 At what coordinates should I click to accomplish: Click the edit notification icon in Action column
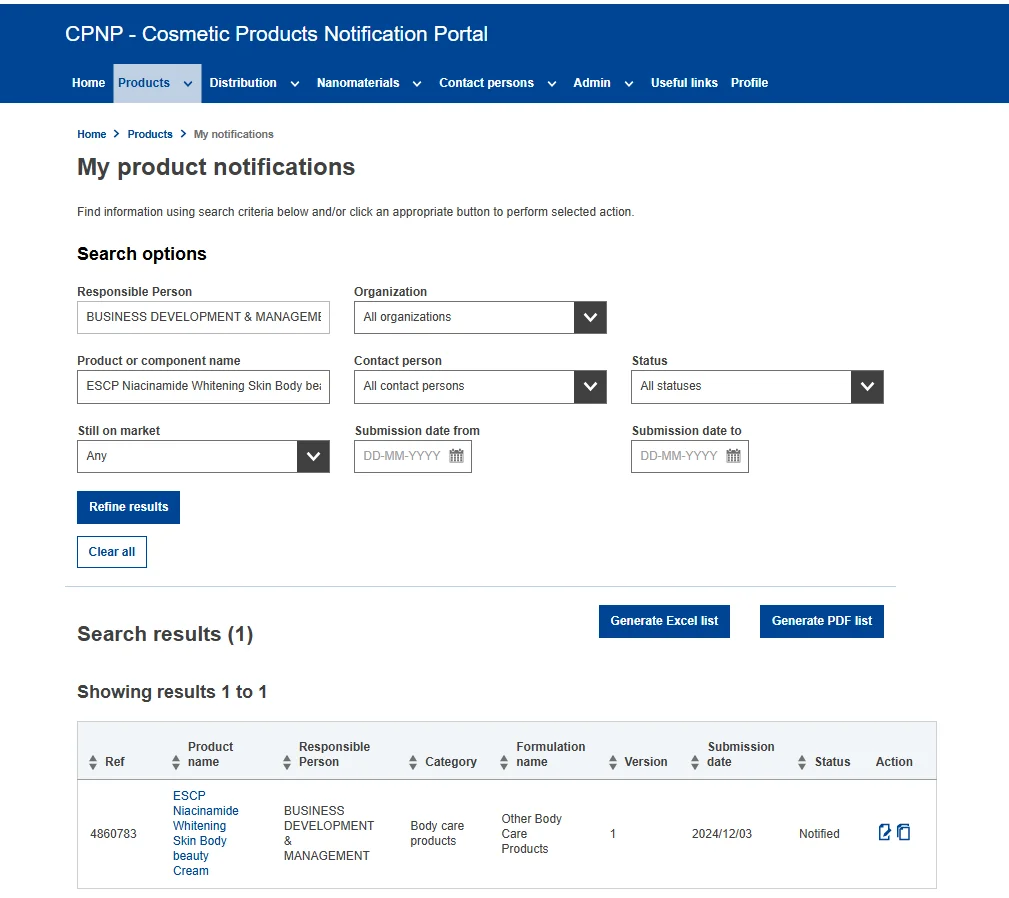(884, 832)
